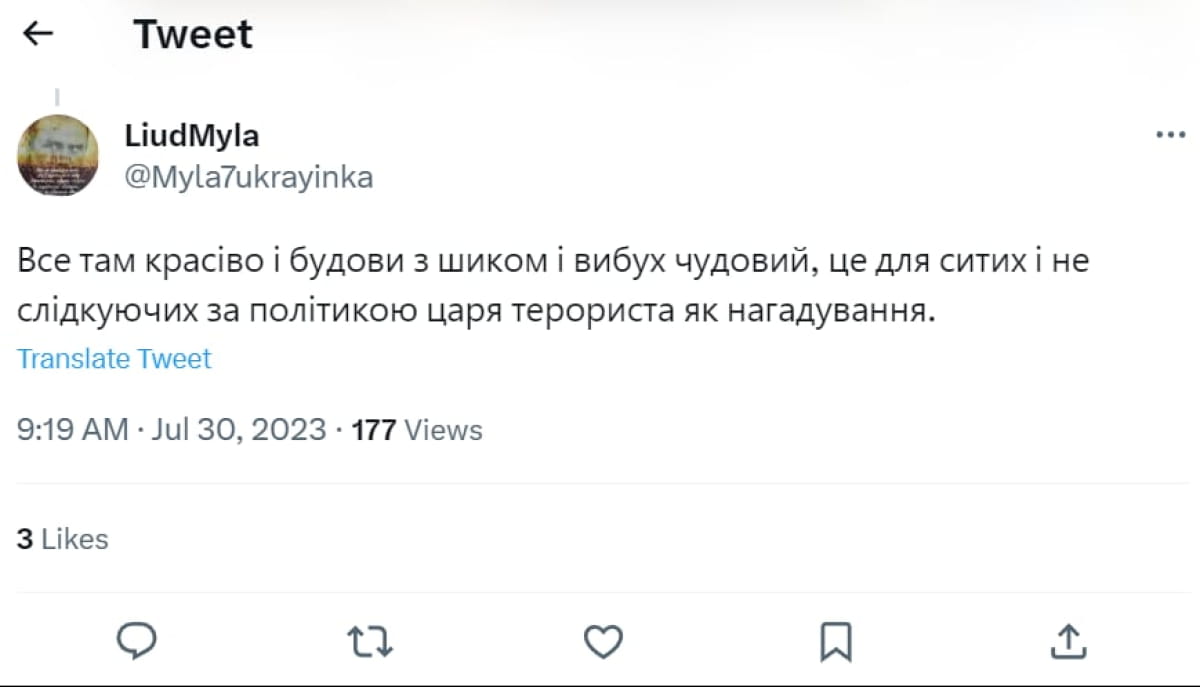The height and width of the screenshot is (687, 1200).
Task: Open the @Myla7ukrayinka handle link
Action: [x=248, y=177]
